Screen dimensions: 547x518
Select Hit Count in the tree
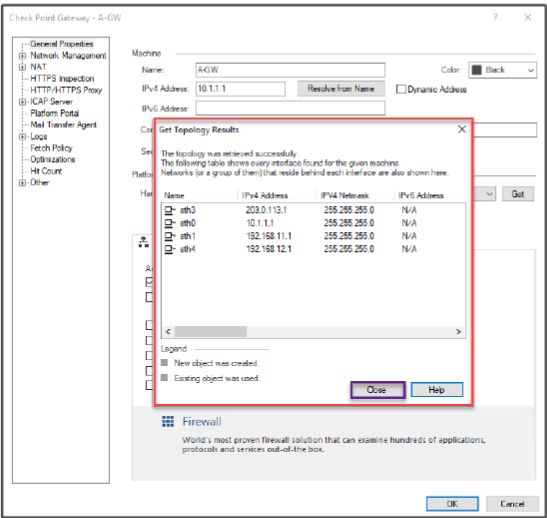pyautogui.click(x=46, y=171)
